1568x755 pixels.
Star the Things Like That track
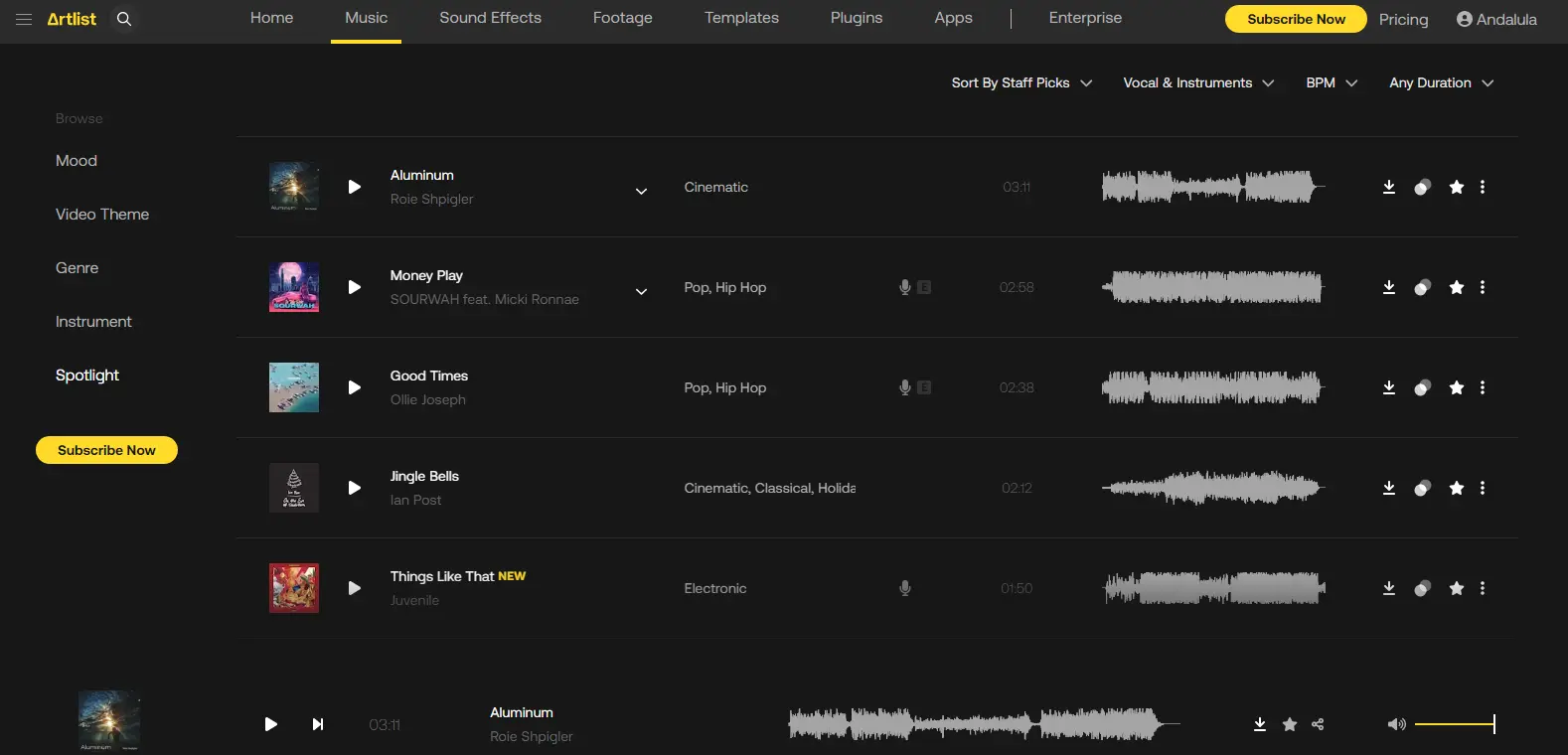1457,588
